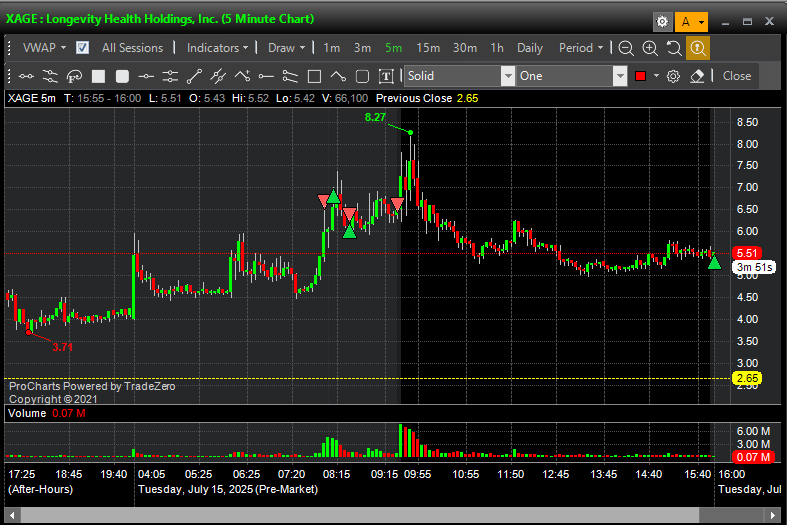Open the Draw dropdown menu
This screenshot has height=525, width=787.
tap(287, 48)
